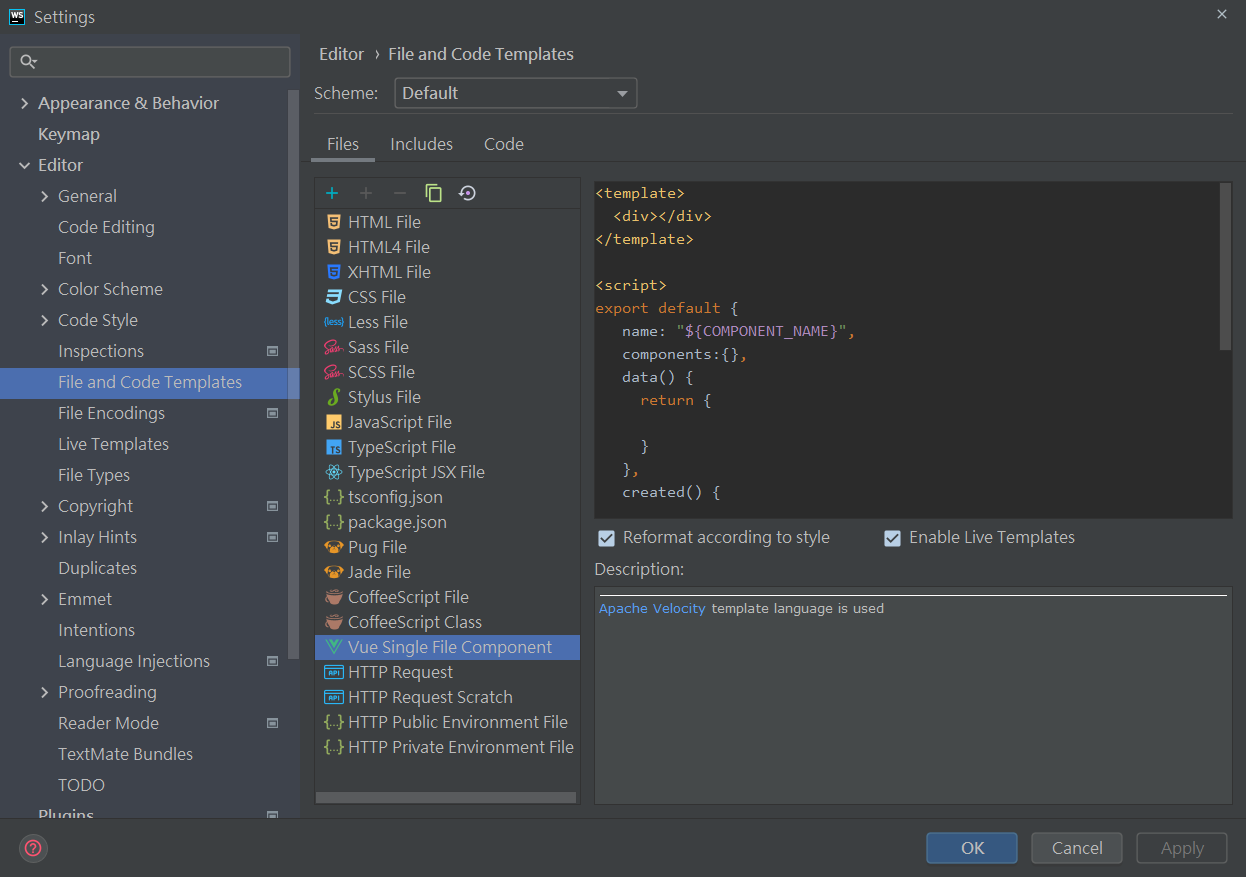Click the tsconfig.json file icon

click(x=334, y=497)
